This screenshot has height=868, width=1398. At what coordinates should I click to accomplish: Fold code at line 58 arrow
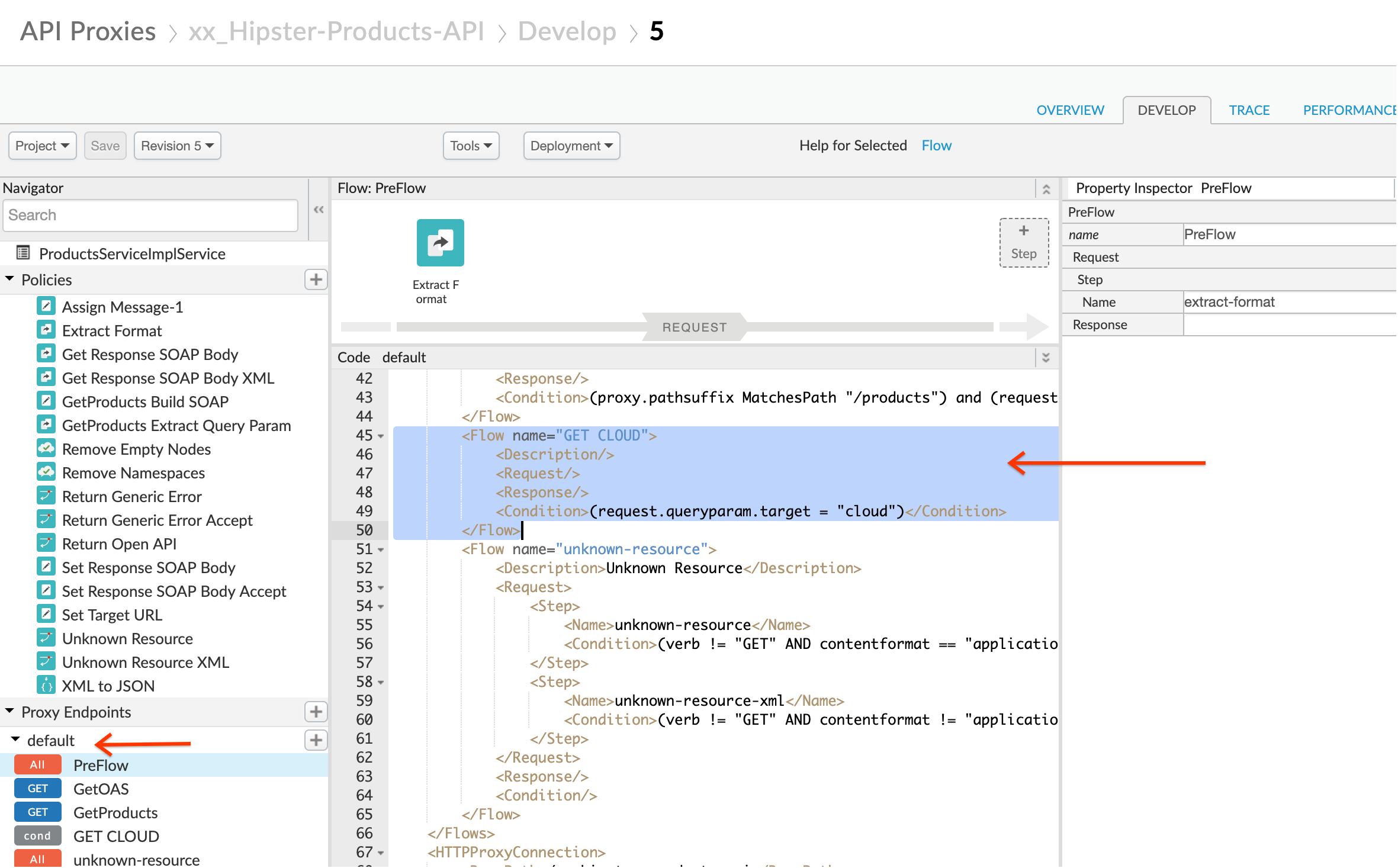(x=381, y=683)
